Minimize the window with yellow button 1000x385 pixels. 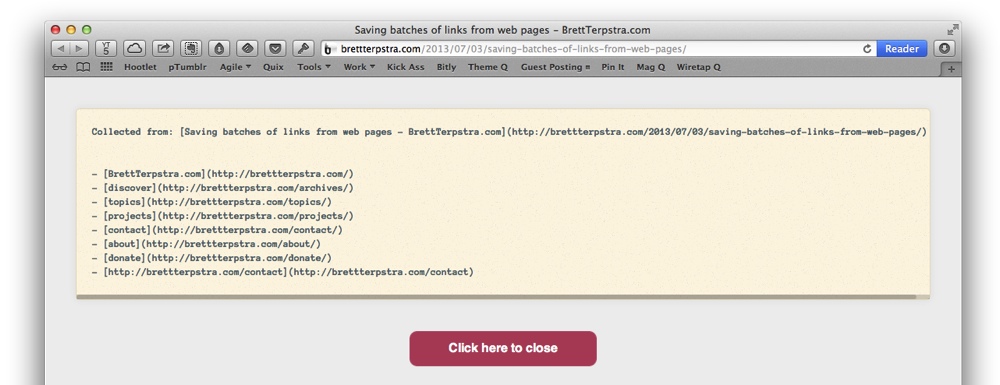[x=71, y=29]
